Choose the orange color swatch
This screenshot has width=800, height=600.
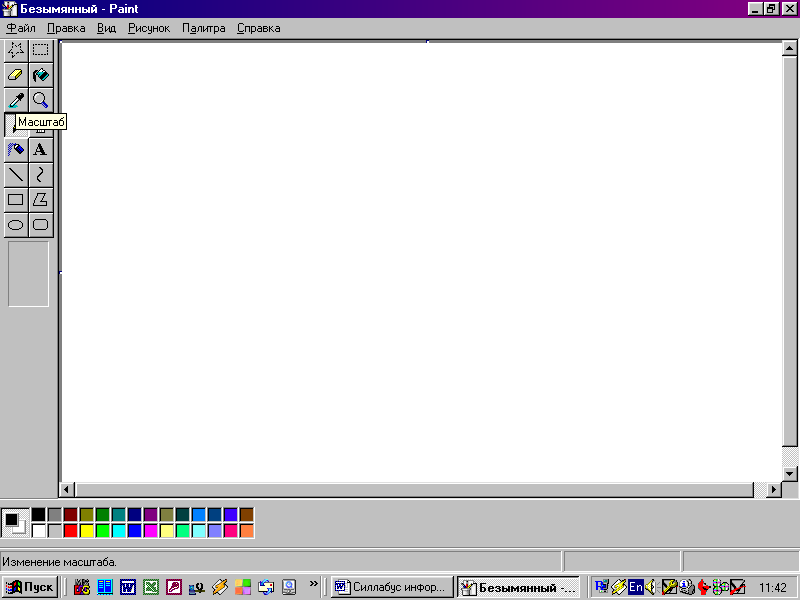point(246,531)
